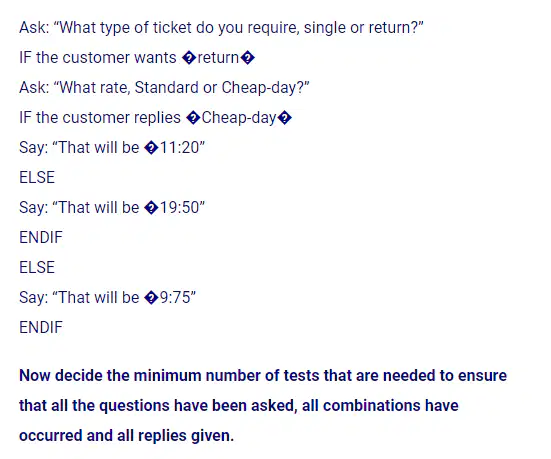Screen dimensions: 551x459
Task: Click the first ENDIF keyword
Action: 41,238
